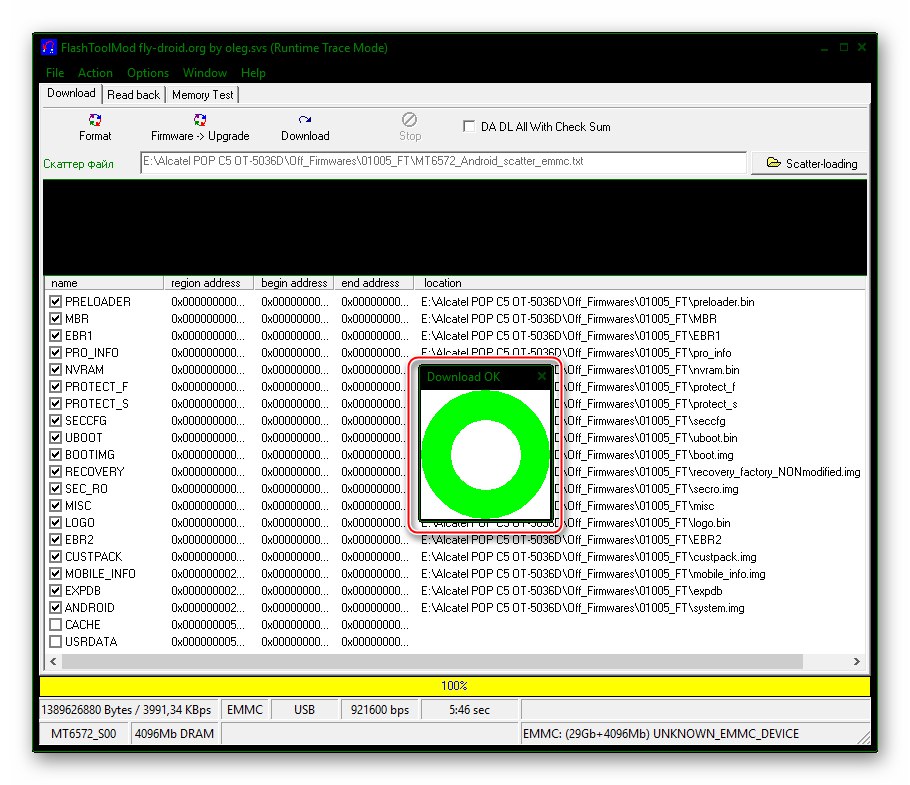910x785 pixels.
Task: Switch to the Read back tab
Action: coord(133,95)
